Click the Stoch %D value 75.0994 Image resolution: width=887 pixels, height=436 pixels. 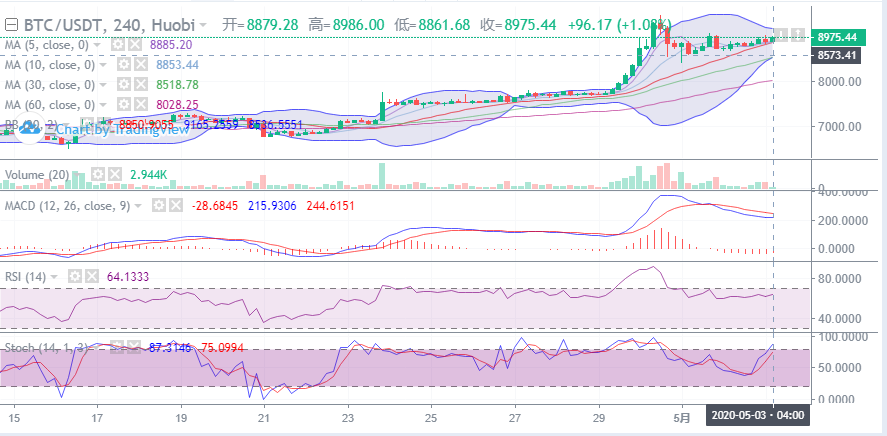(223, 347)
